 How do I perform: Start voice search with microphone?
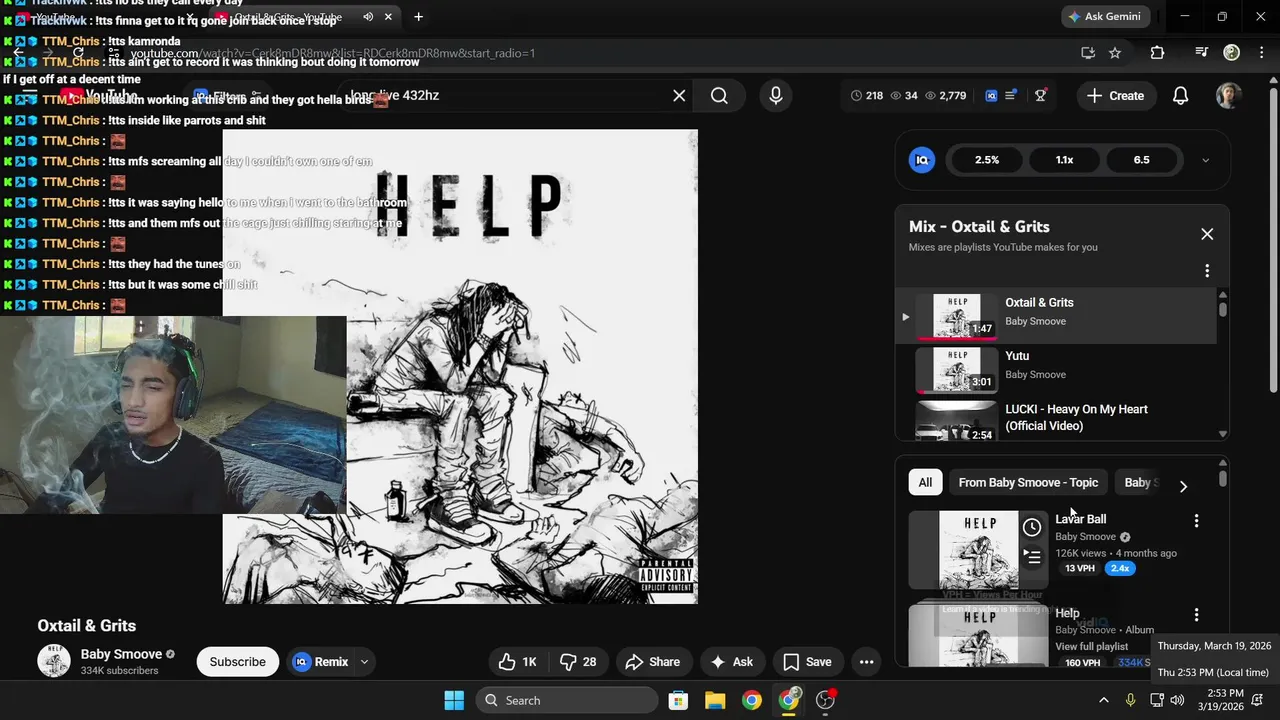point(775,96)
